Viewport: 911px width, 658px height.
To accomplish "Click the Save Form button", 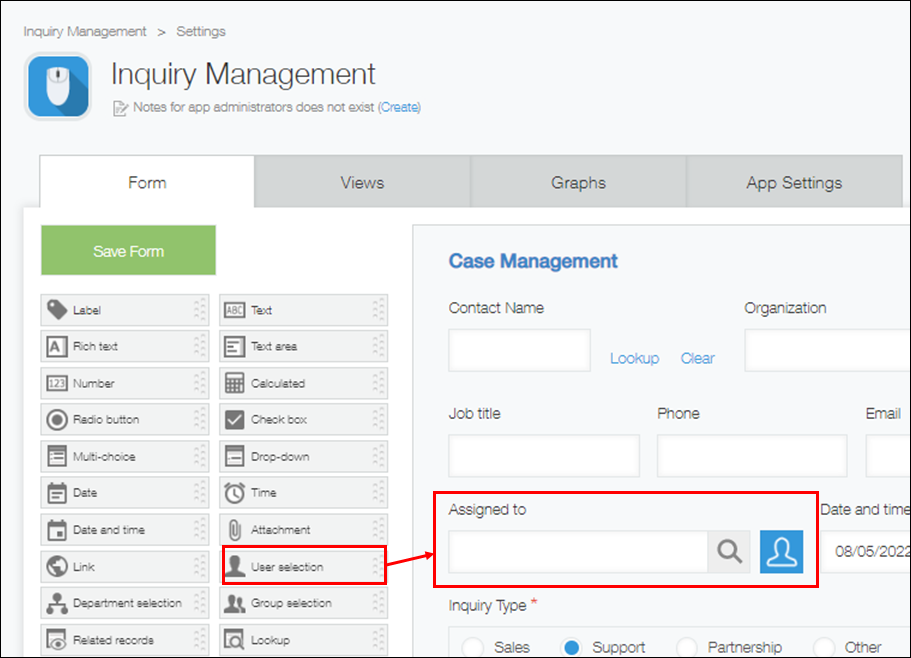I will point(127,250).
